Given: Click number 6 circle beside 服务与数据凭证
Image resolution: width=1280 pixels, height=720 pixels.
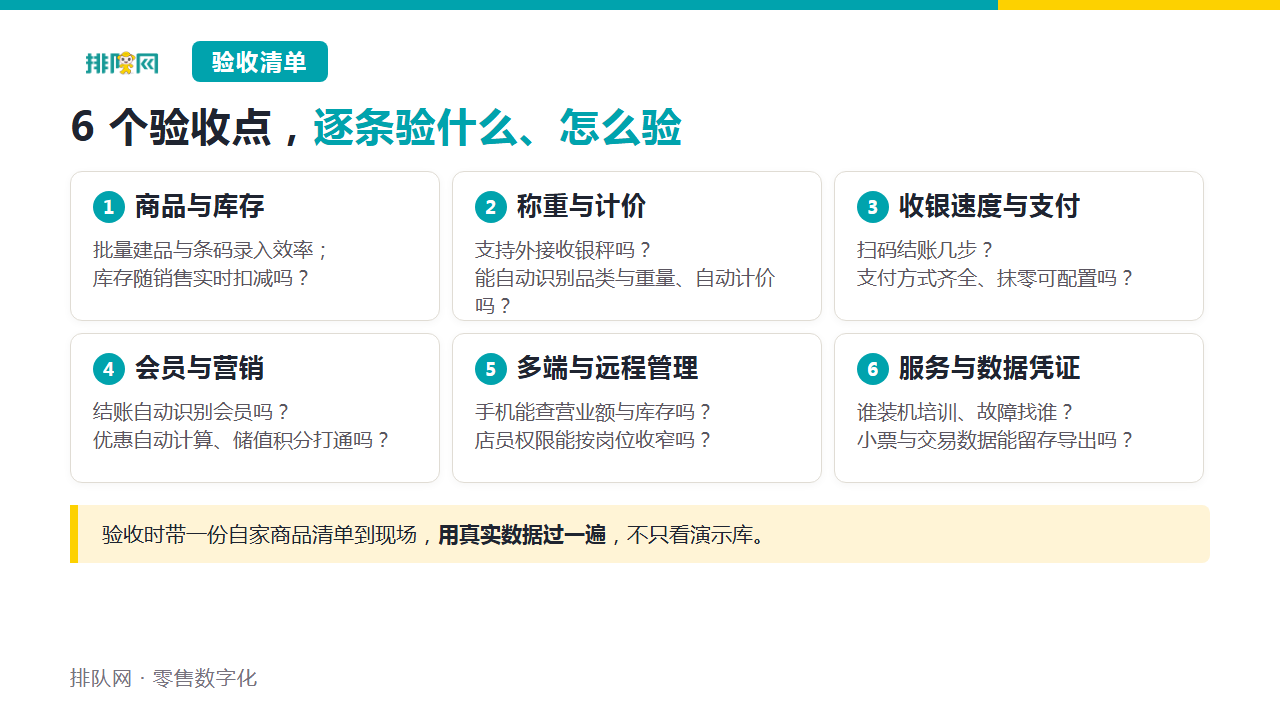Looking at the screenshot, I should point(872,369).
